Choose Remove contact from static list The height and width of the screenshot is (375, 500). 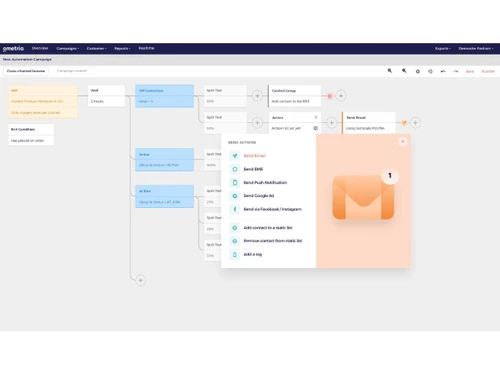point(273,241)
